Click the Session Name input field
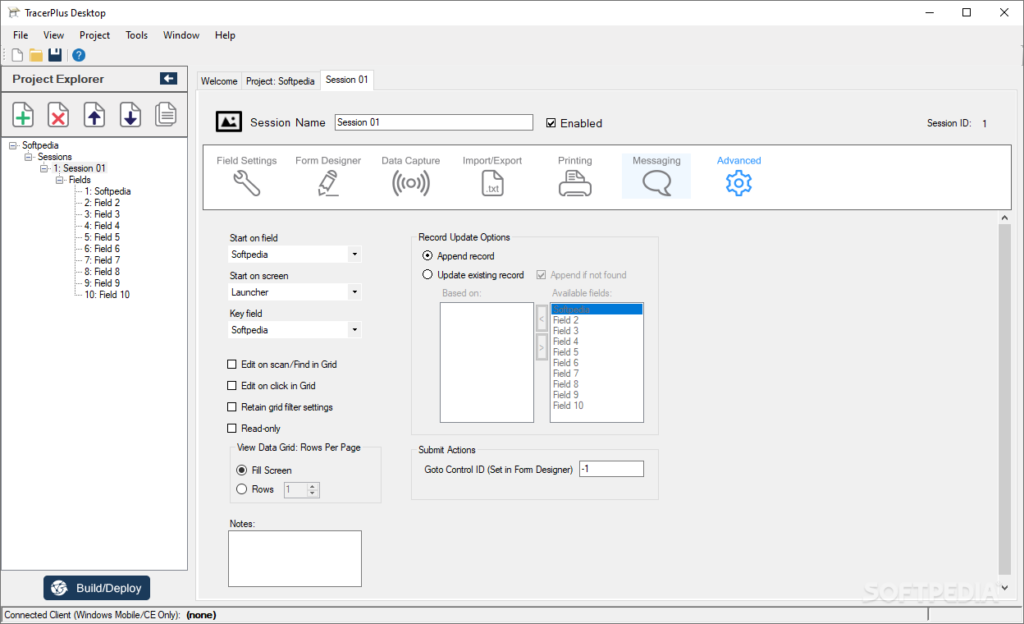Screen dimensions: 1024x624 (434, 122)
